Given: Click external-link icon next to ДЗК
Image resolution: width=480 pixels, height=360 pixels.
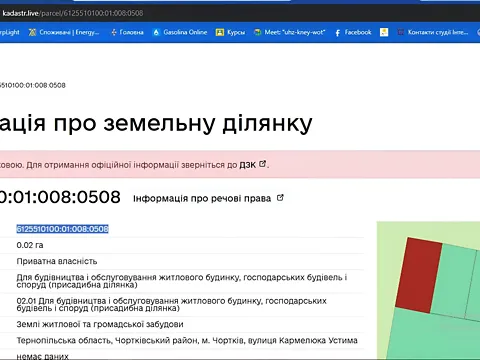Looking at the screenshot, I should pyautogui.click(x=263, y=164).
